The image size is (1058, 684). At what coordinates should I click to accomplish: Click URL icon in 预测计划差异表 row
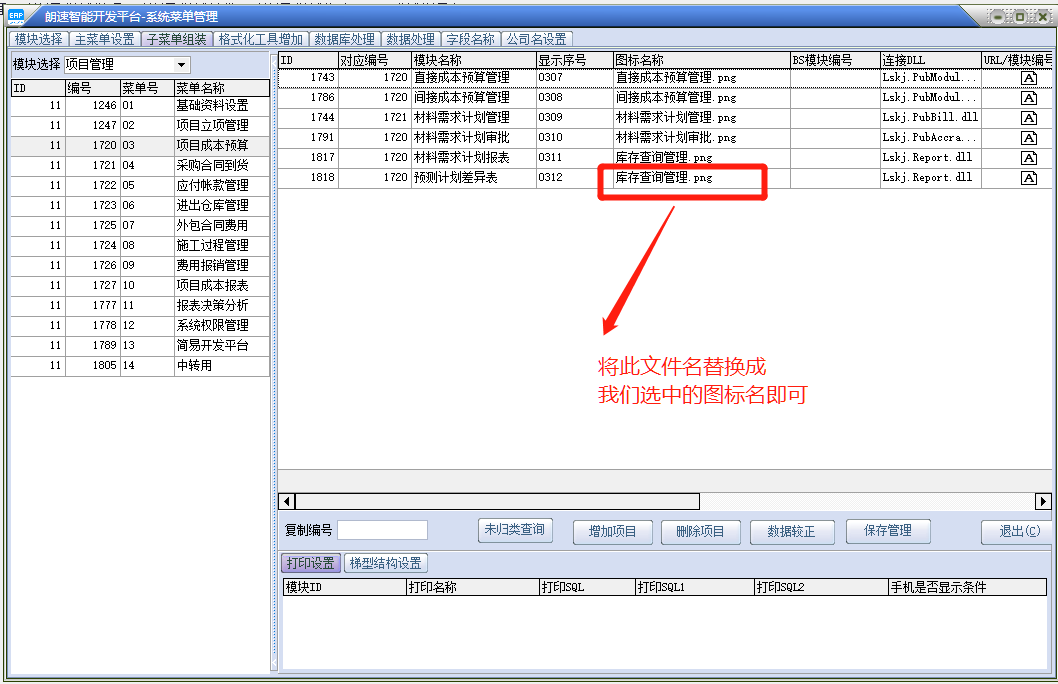coord(1028,178)
